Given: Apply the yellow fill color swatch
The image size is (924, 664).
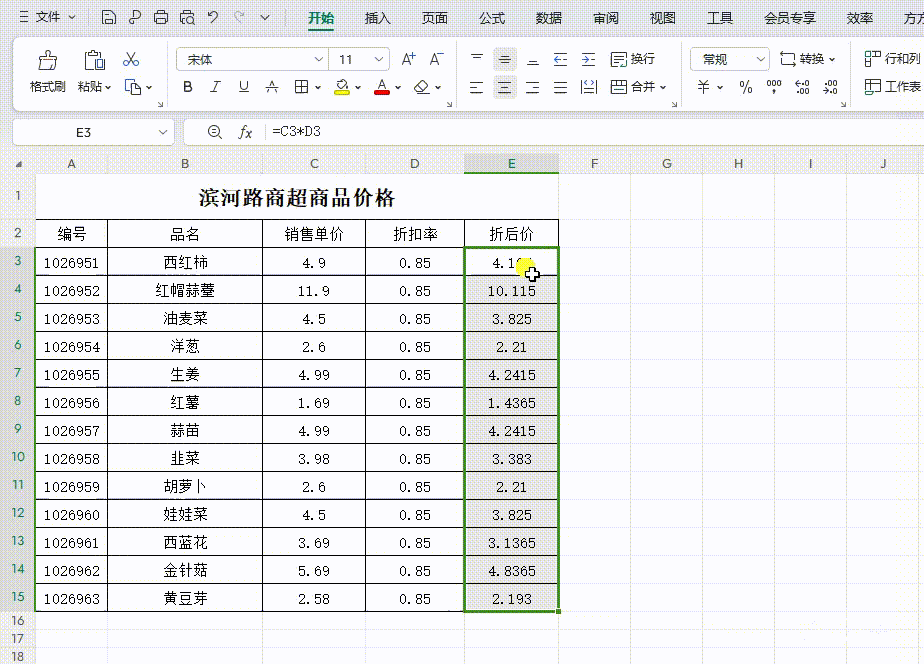Looking at the screenshot, I should pos(342,87).
